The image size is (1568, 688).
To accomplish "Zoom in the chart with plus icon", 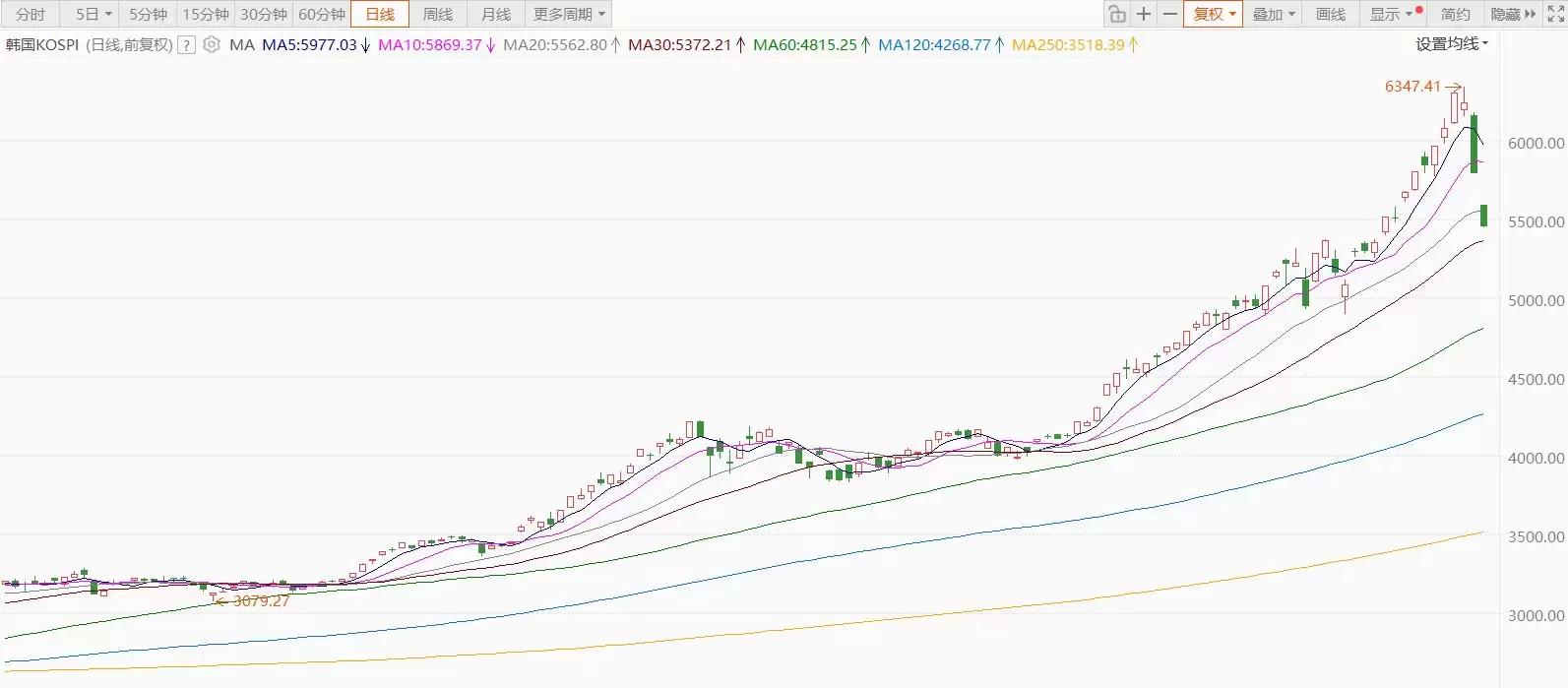I will pyautogui.click(x=1144, y=14).
